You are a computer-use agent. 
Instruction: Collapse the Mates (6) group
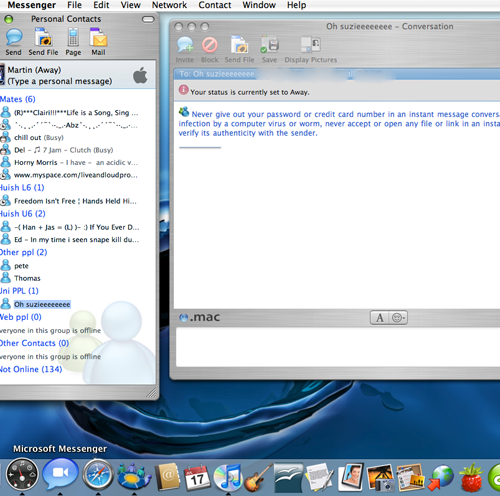click(17, 99)
